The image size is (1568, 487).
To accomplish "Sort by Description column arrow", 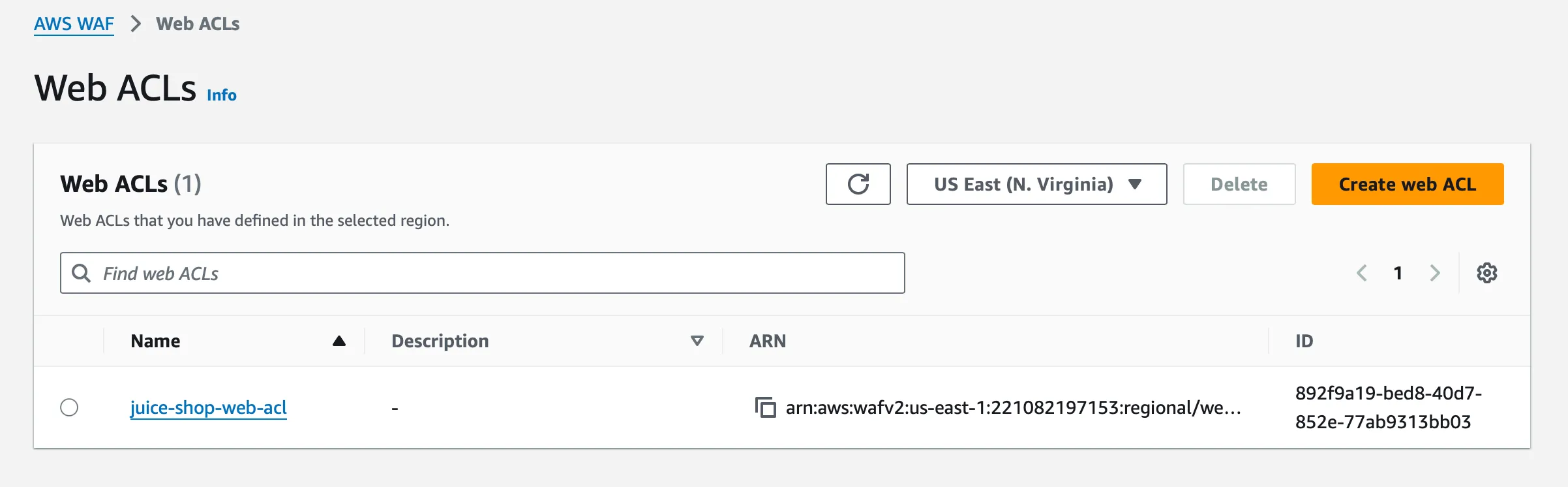I will click(697, 341).
